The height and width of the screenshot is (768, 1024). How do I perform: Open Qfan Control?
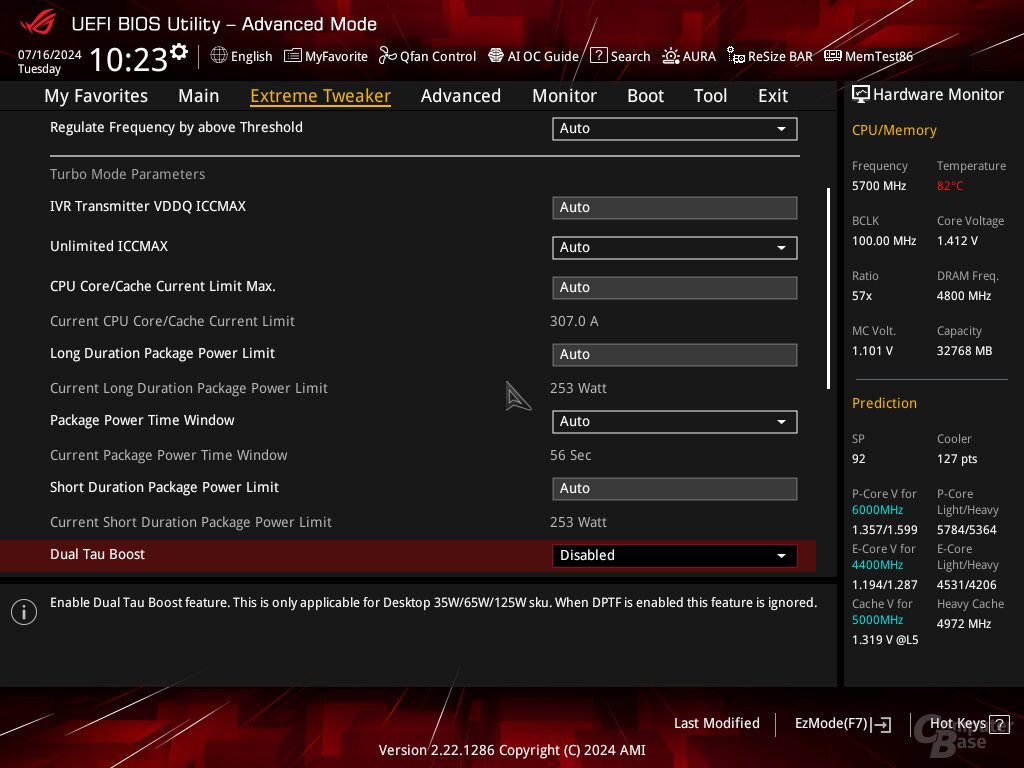point(427,56)
